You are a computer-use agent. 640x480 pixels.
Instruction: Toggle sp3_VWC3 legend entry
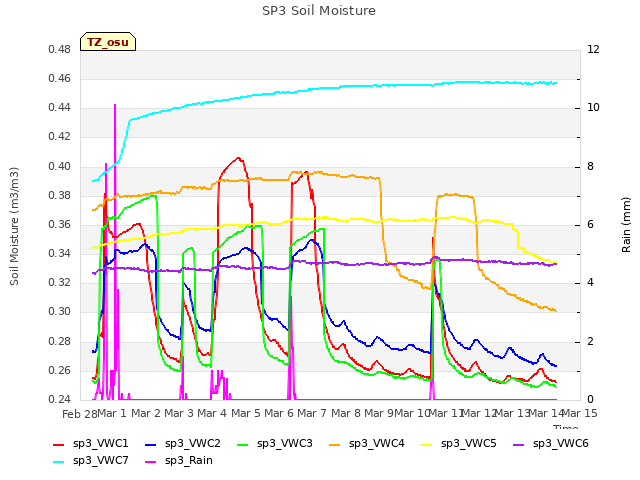(x=275, y=444)
